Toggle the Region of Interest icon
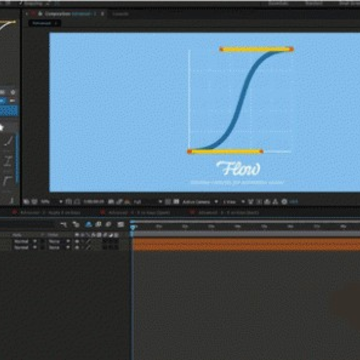 (168, 202)
